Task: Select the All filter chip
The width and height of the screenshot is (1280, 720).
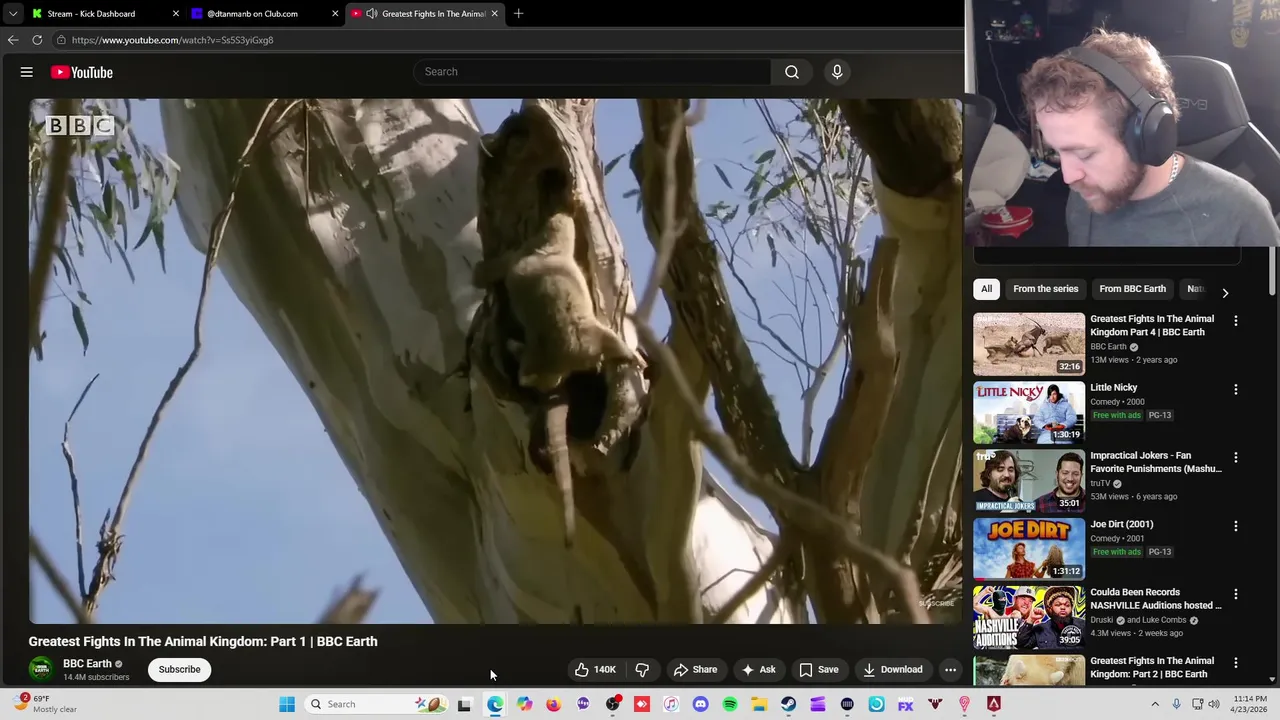Action: [986, 289]
